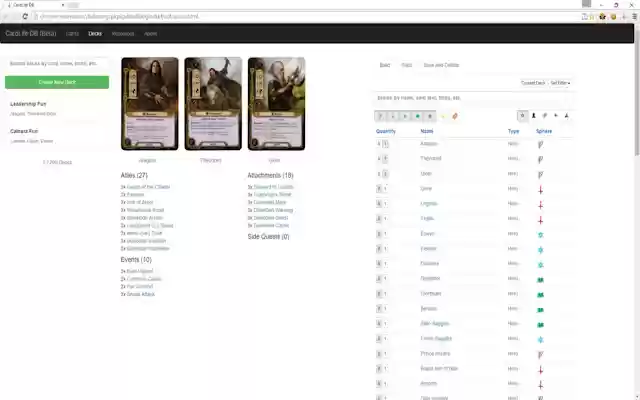Select the hero card type filter
This screenshot has height=400, width=640.
(522, 116)
